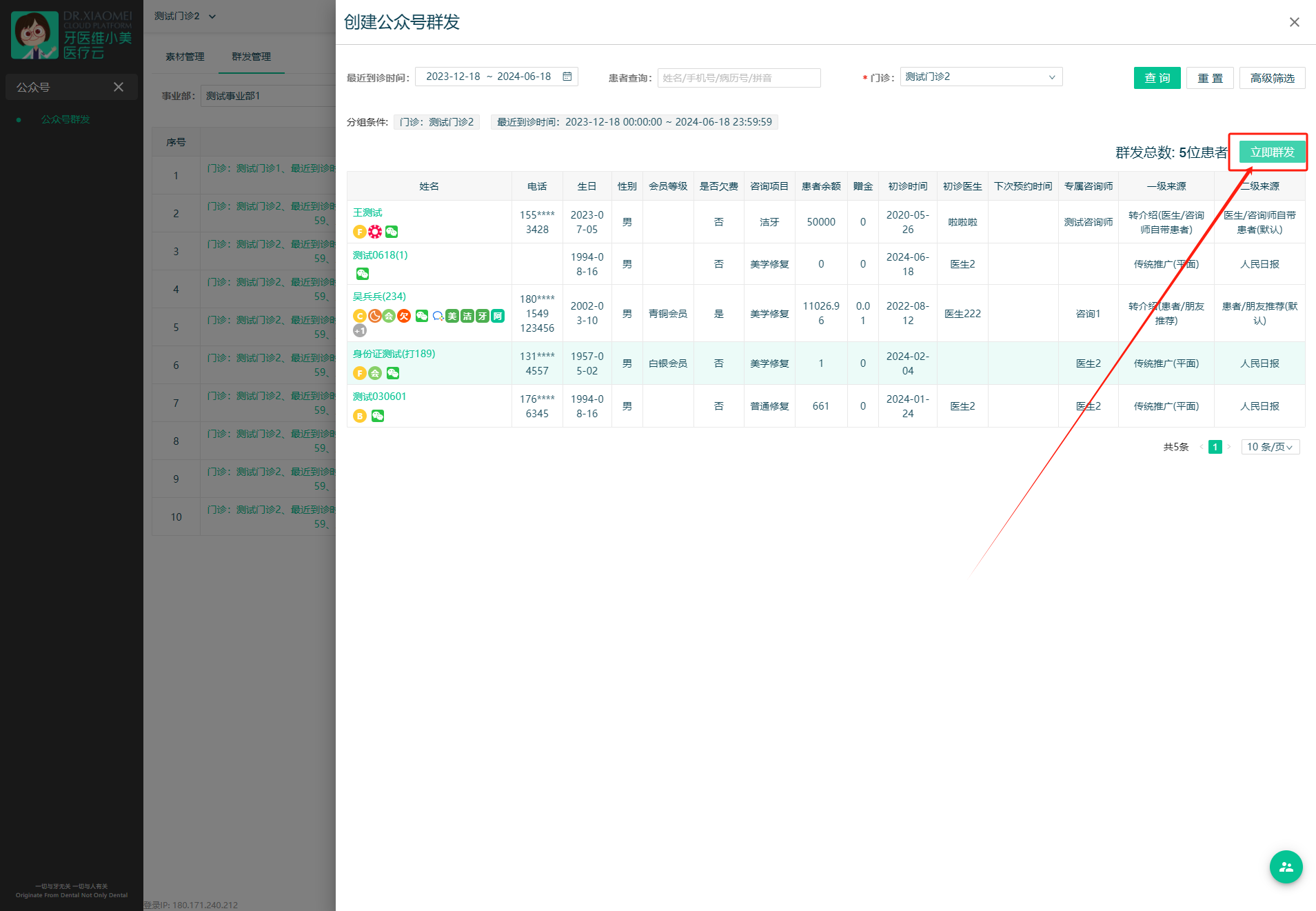Click the blue chat bubble icon for 吴兵兵
Screen dimensions: 1316x911
tap(438, 316)
